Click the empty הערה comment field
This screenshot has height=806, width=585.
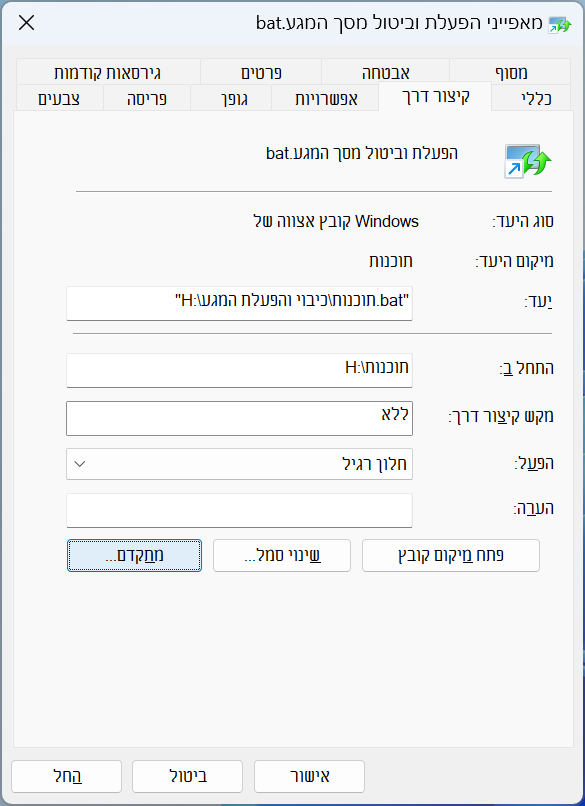pyautogui.click(x=240, y=510)
